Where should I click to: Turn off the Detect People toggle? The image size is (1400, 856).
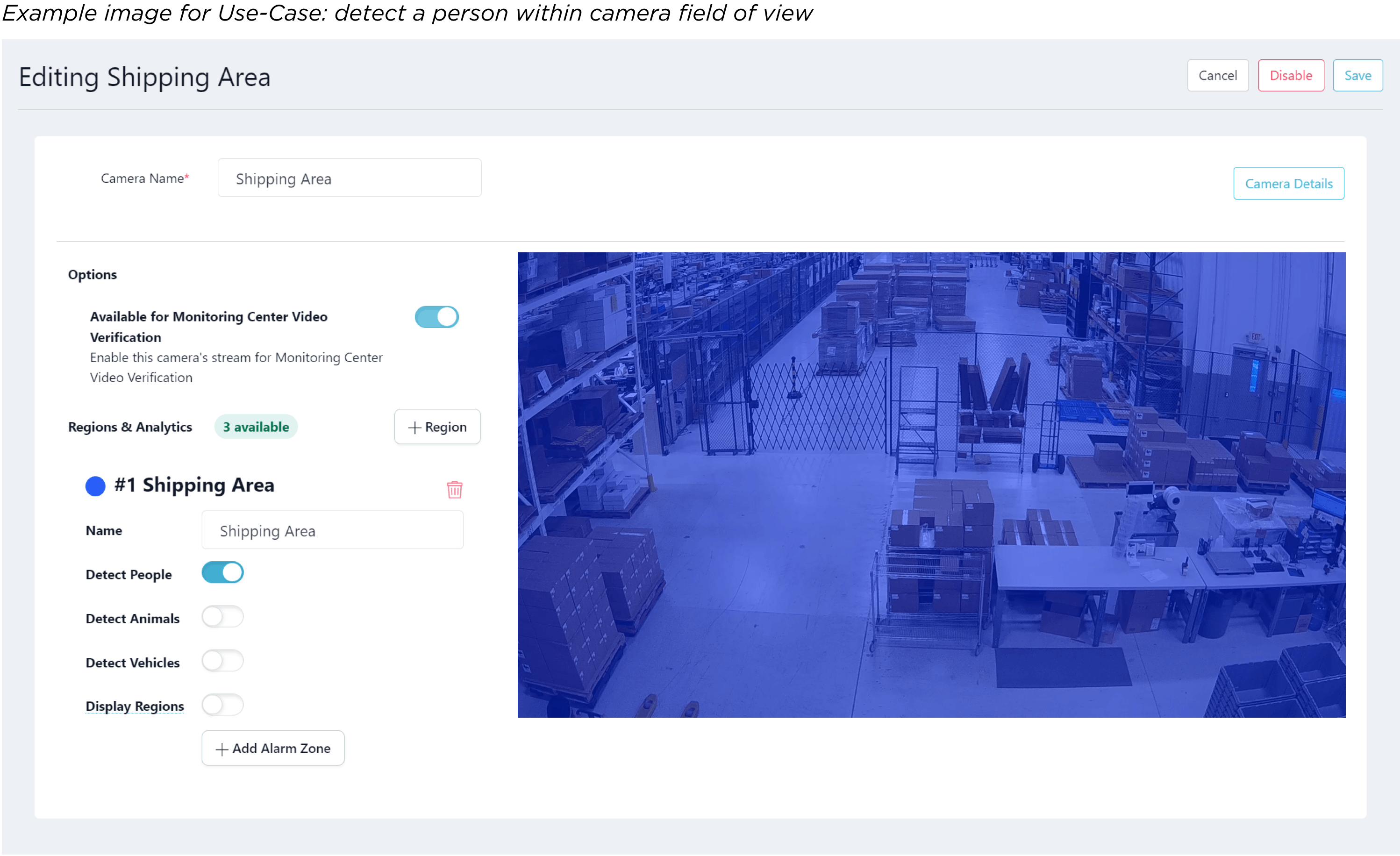pyautogui.click(x=223, y=572)
